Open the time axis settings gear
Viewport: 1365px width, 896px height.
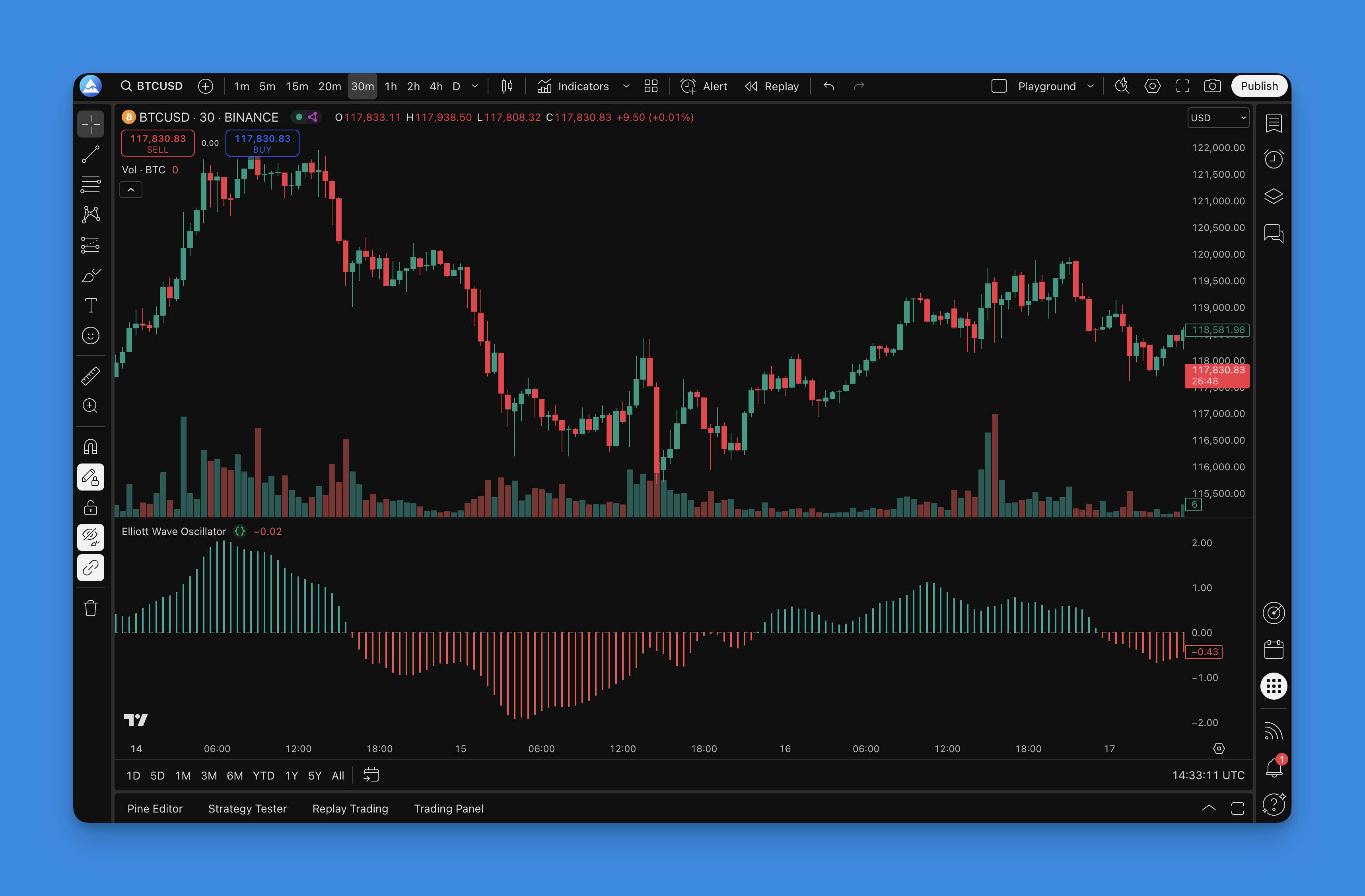click(x=1219, y=749)
